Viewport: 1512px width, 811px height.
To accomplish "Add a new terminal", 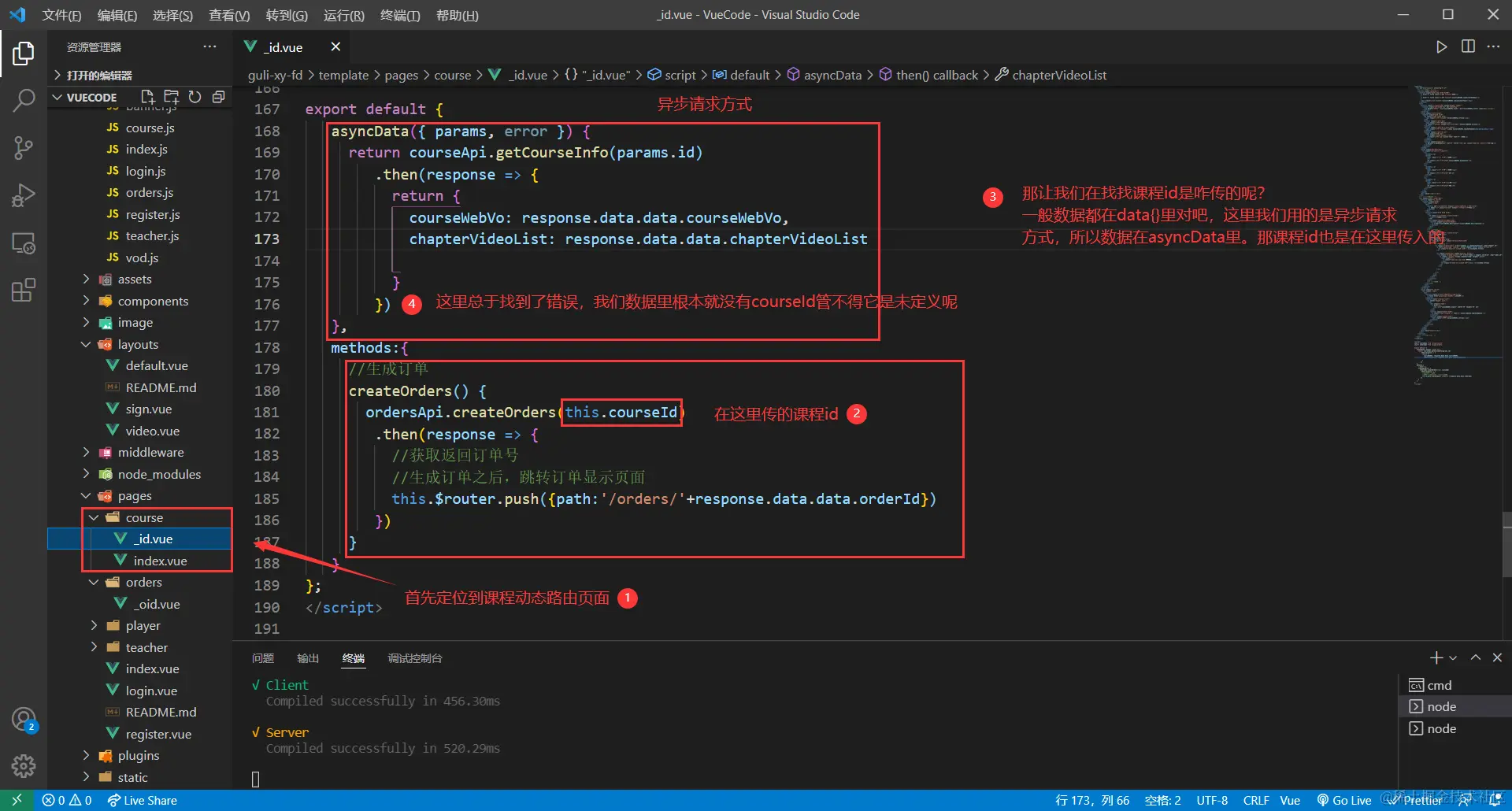I will point(1436,657).
